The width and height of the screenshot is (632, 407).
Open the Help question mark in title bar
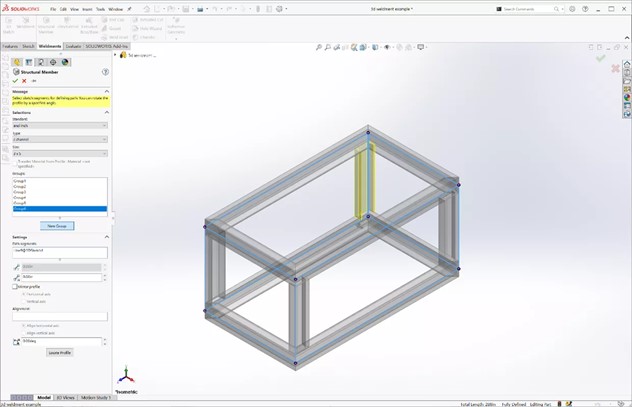tap(585, 9)
